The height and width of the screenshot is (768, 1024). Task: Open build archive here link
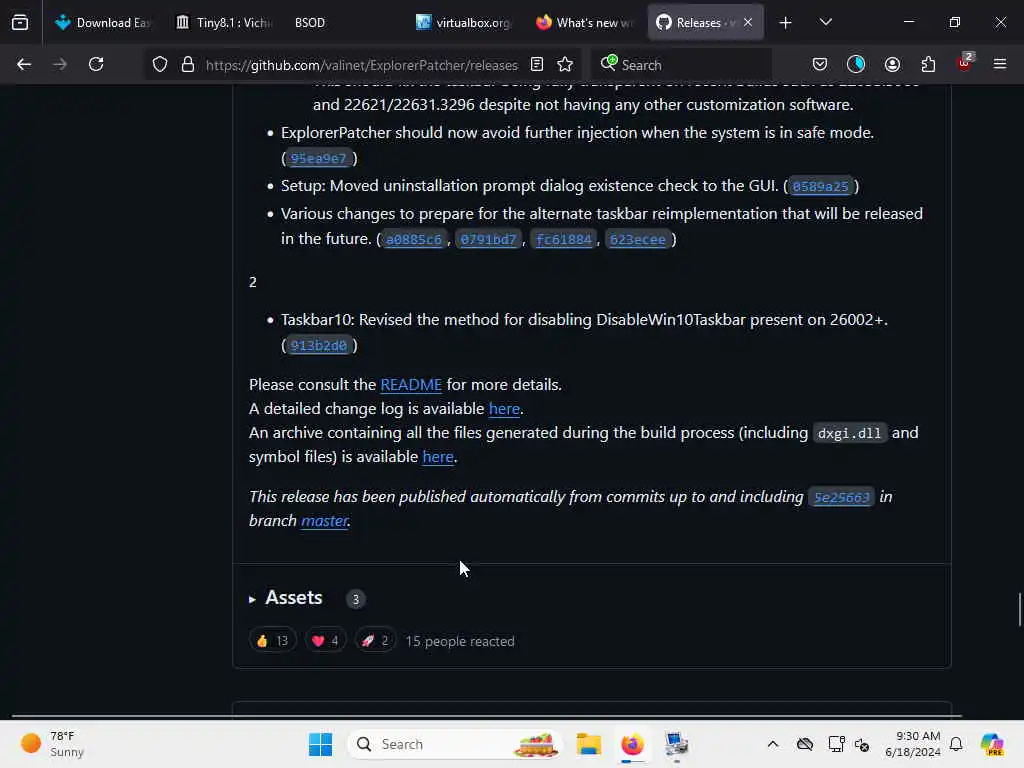(x=438, y=456)
